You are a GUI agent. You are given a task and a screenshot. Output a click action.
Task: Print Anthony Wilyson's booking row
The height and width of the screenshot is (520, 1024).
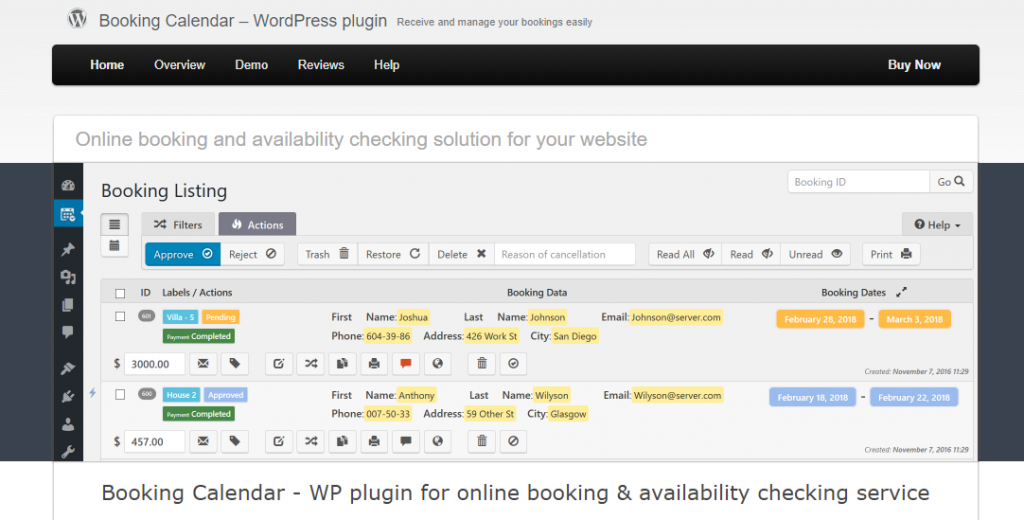coord(374,442)
